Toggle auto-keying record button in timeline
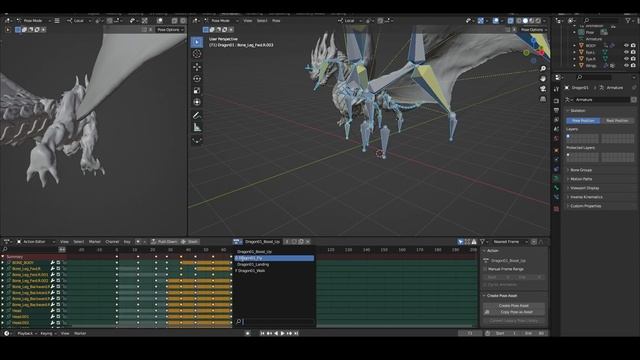 pyautogui.click(x=247, y=333)
